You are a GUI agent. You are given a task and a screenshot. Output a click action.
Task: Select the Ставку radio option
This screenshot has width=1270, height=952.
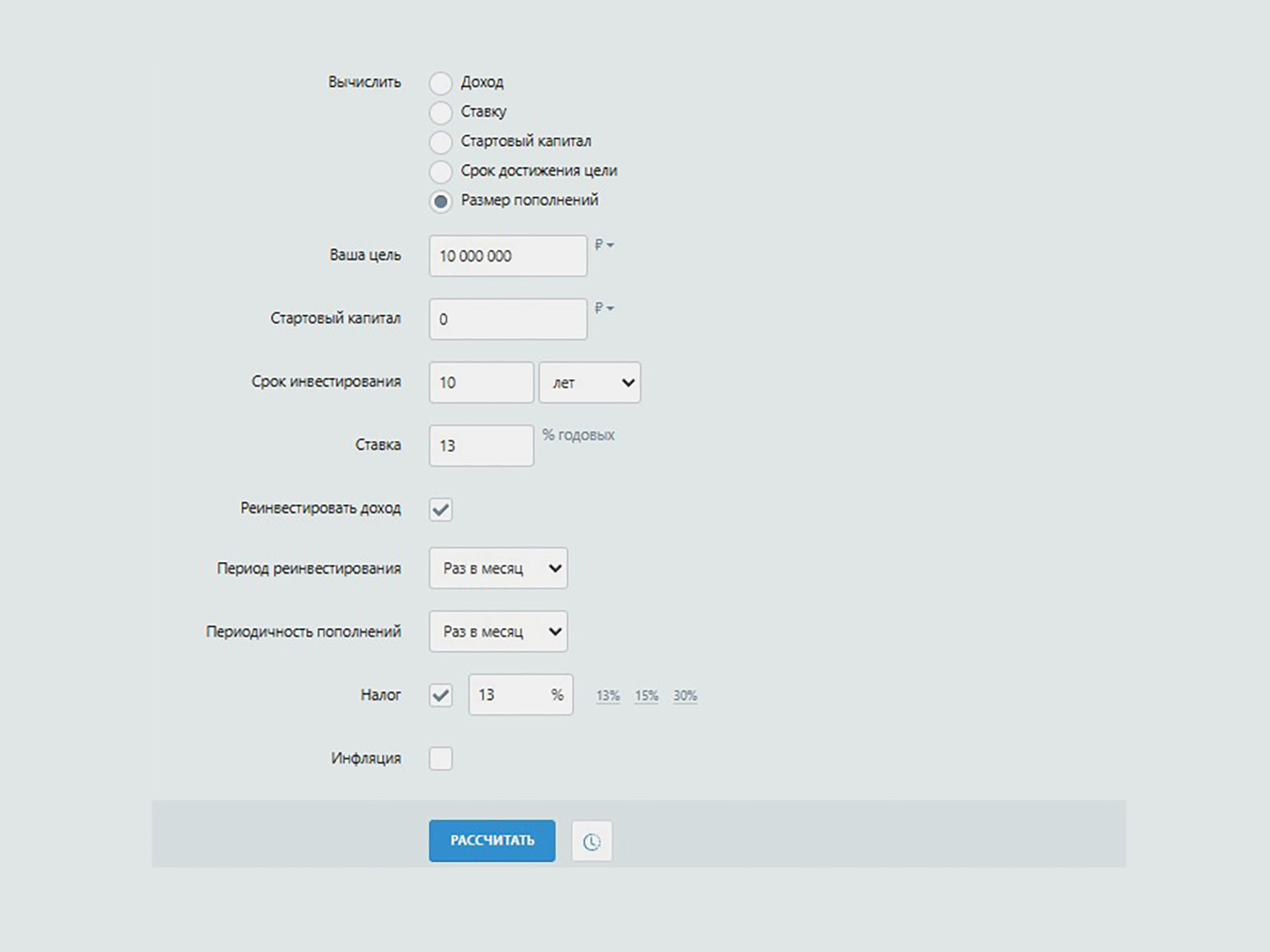click(441, 112)
